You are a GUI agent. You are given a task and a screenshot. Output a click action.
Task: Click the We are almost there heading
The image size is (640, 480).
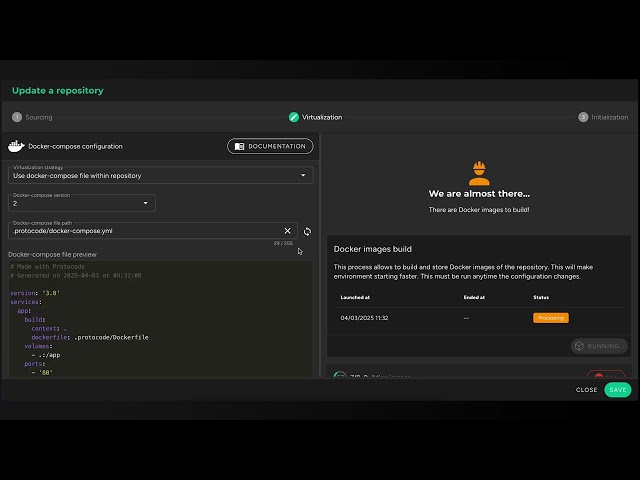479,194
